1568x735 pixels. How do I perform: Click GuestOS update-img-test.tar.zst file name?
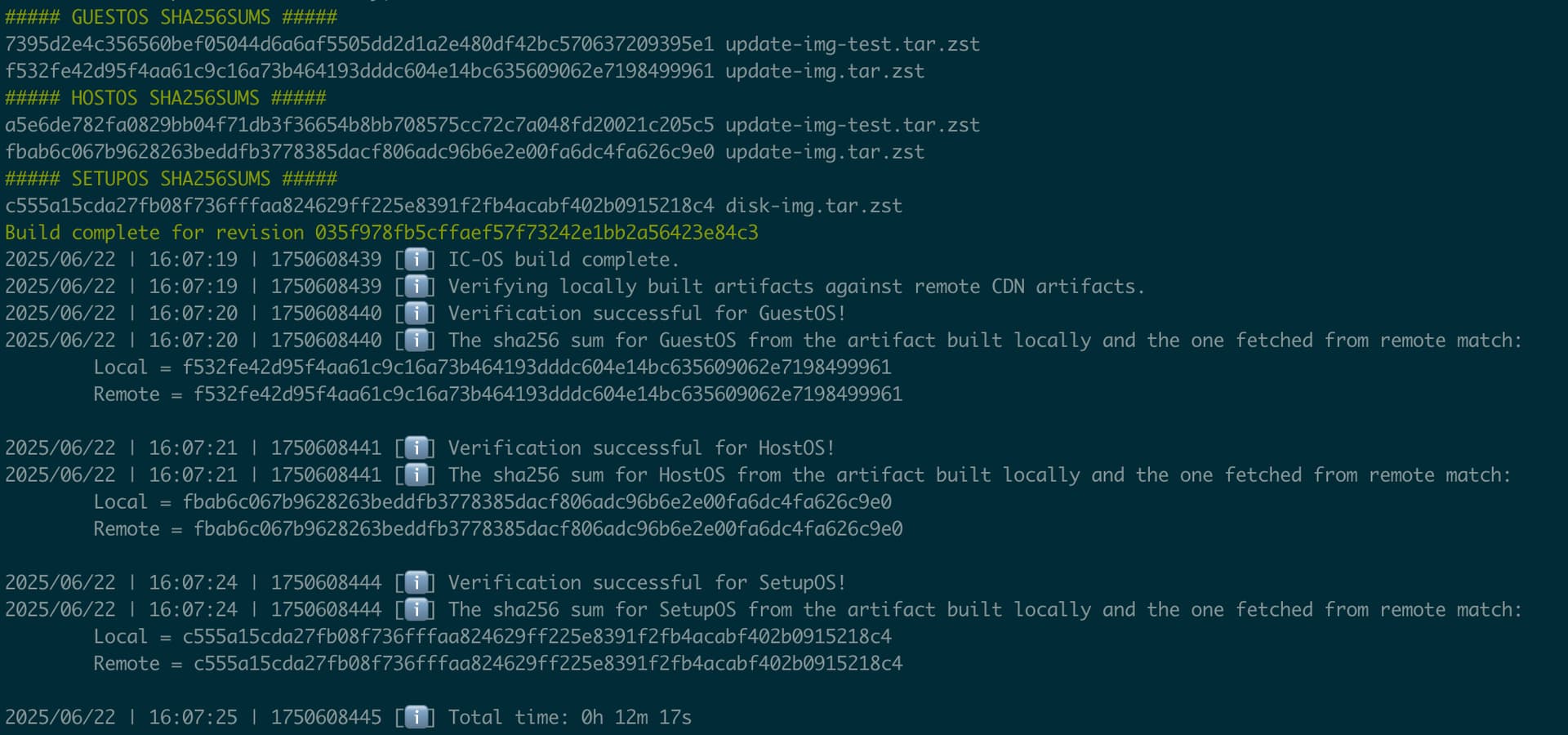click(x=853, y=44)
